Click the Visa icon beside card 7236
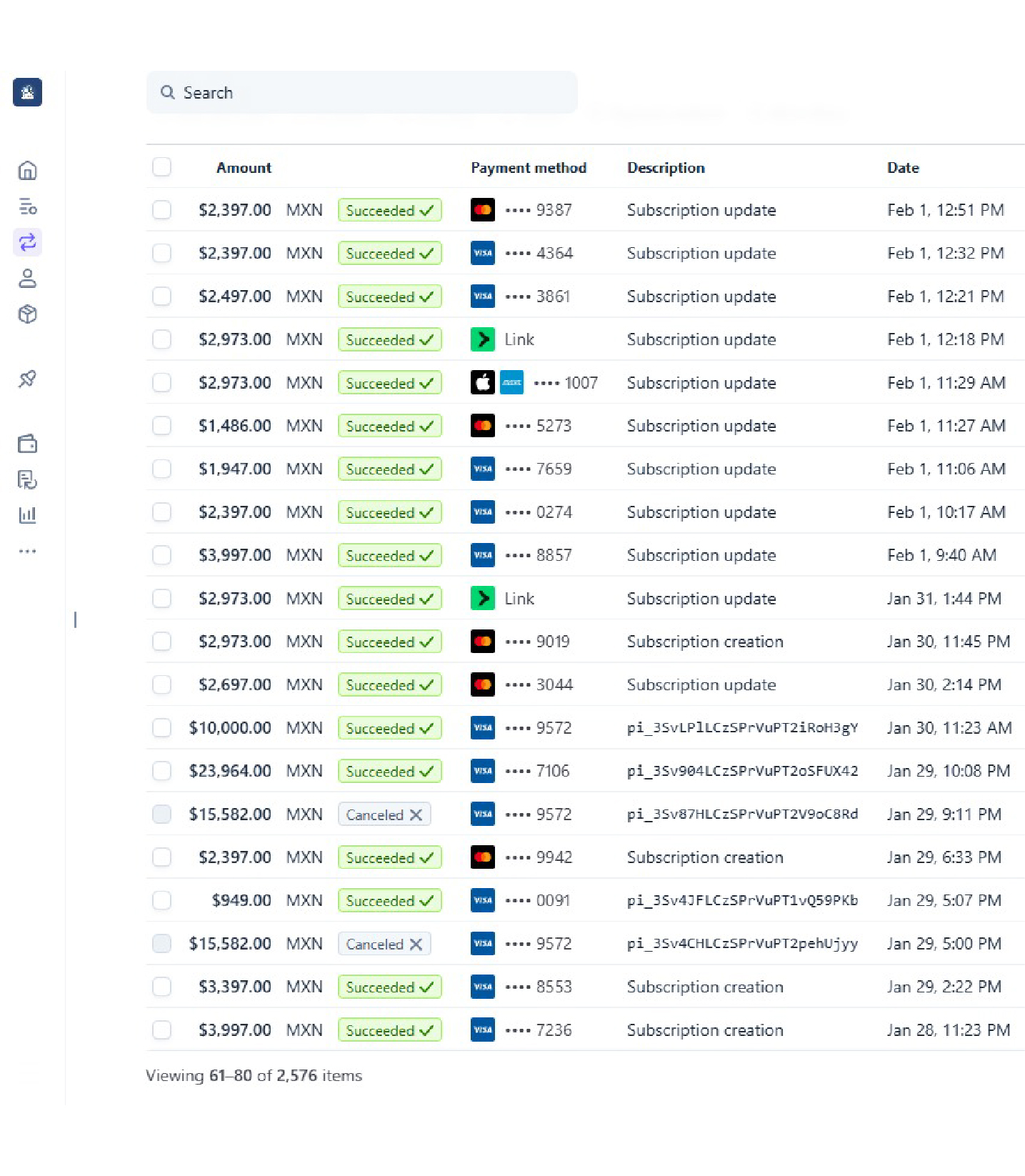Viewport: 1025px width, 1176px height. click(483, 1030)
